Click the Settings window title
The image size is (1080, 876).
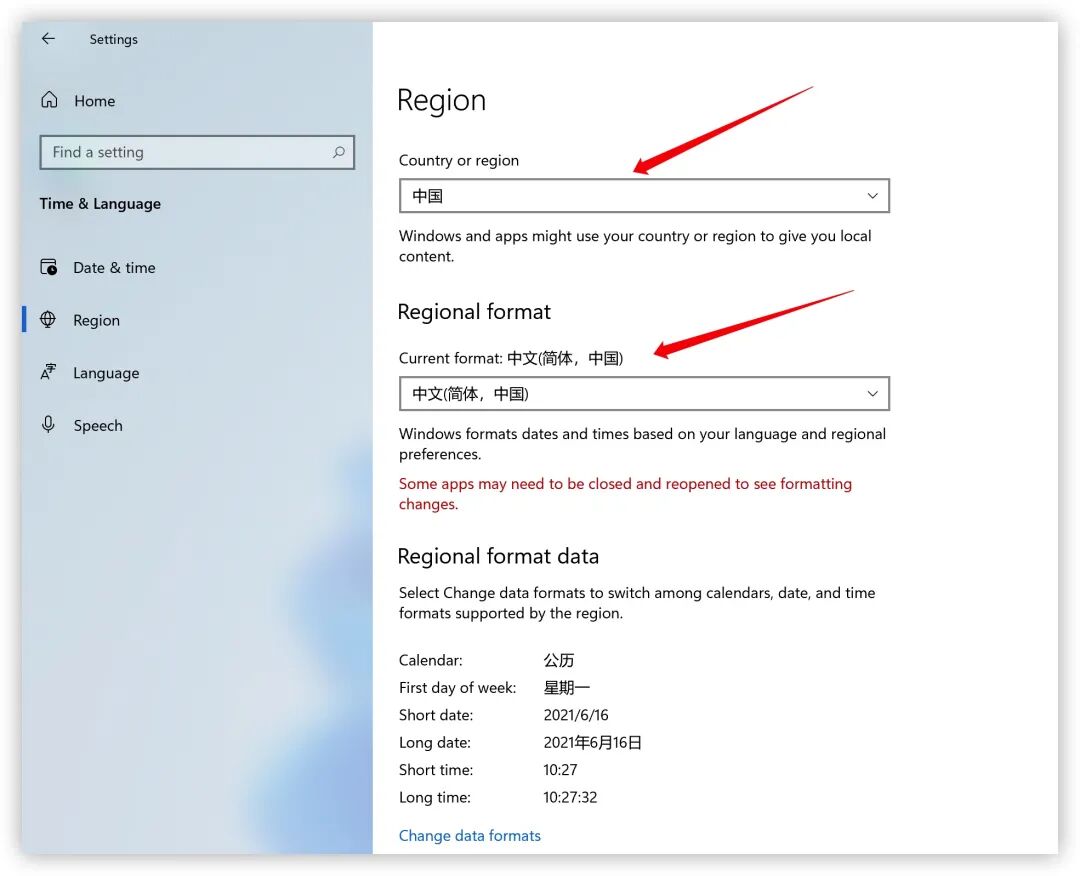click(114, 39)
